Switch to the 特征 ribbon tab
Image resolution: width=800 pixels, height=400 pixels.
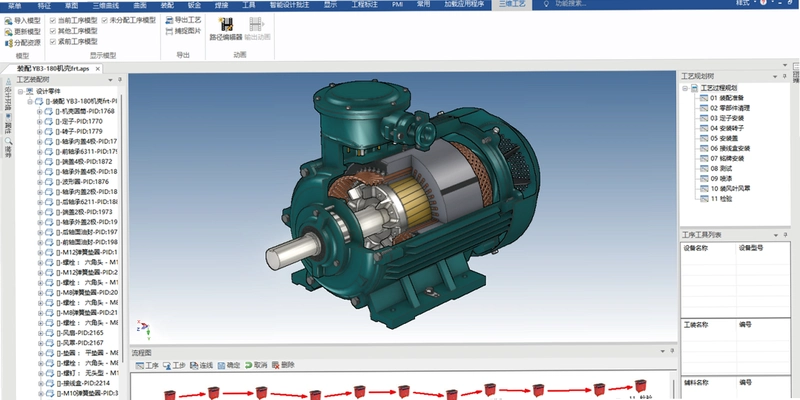click(44, 4)
